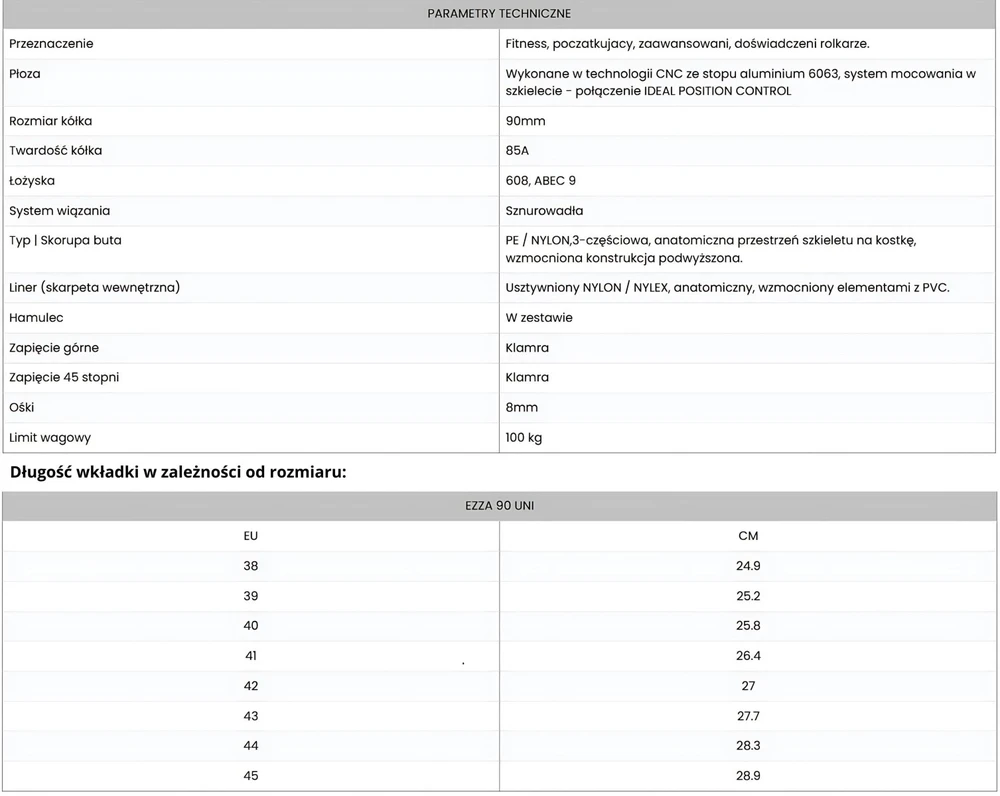The height and width of the screenshot is (796, 1000).
Task: Click the 85A wheel hardness value
Action: (517, 151)
